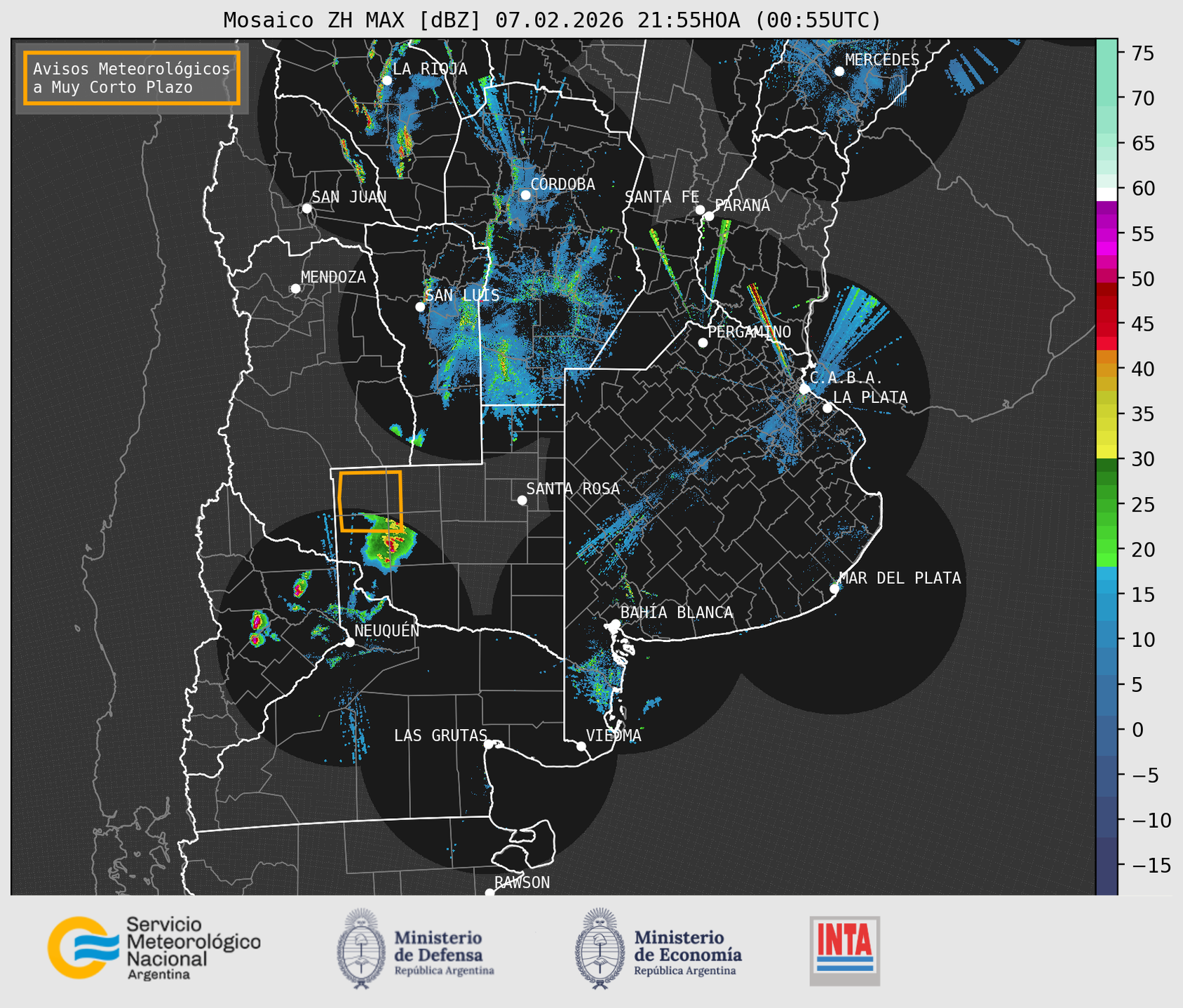Click the 30 dBZ yellow color on scale
Screen dimensions: 1183x1008
pos(1106,452)
